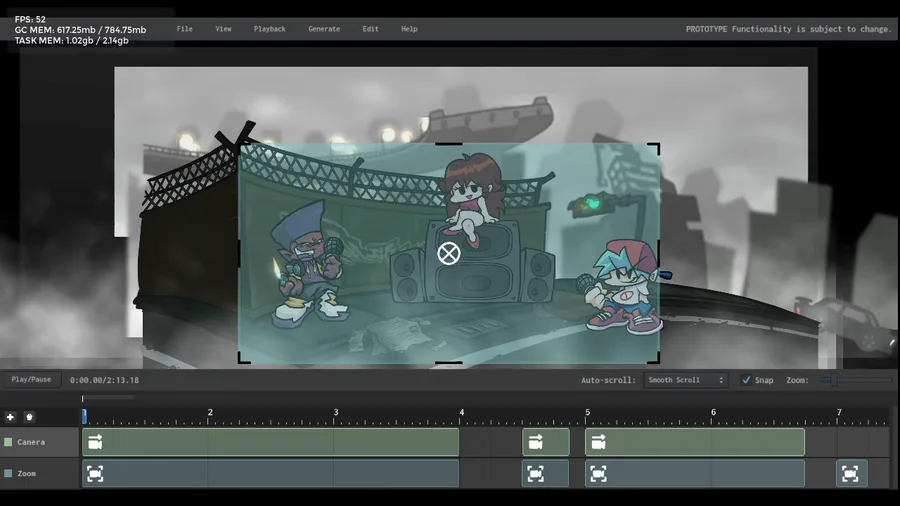Toggle the Snap checkbox
This screenshot has height=506, width=900.
click(x=746, y=380)
